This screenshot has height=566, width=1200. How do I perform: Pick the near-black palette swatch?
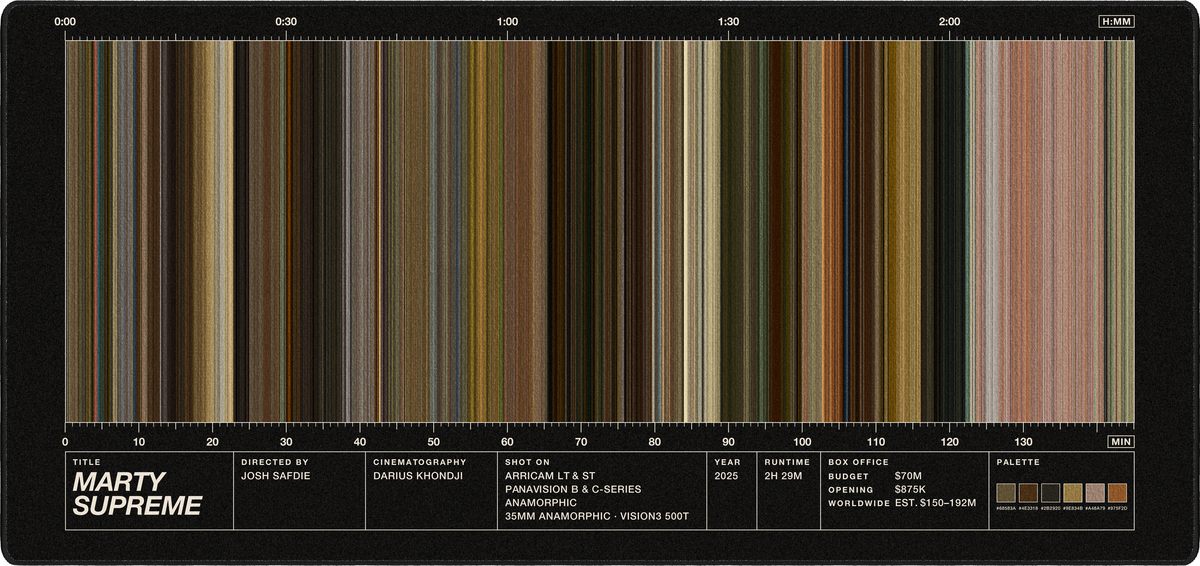pyautogui.click(x=1051, y=493)
